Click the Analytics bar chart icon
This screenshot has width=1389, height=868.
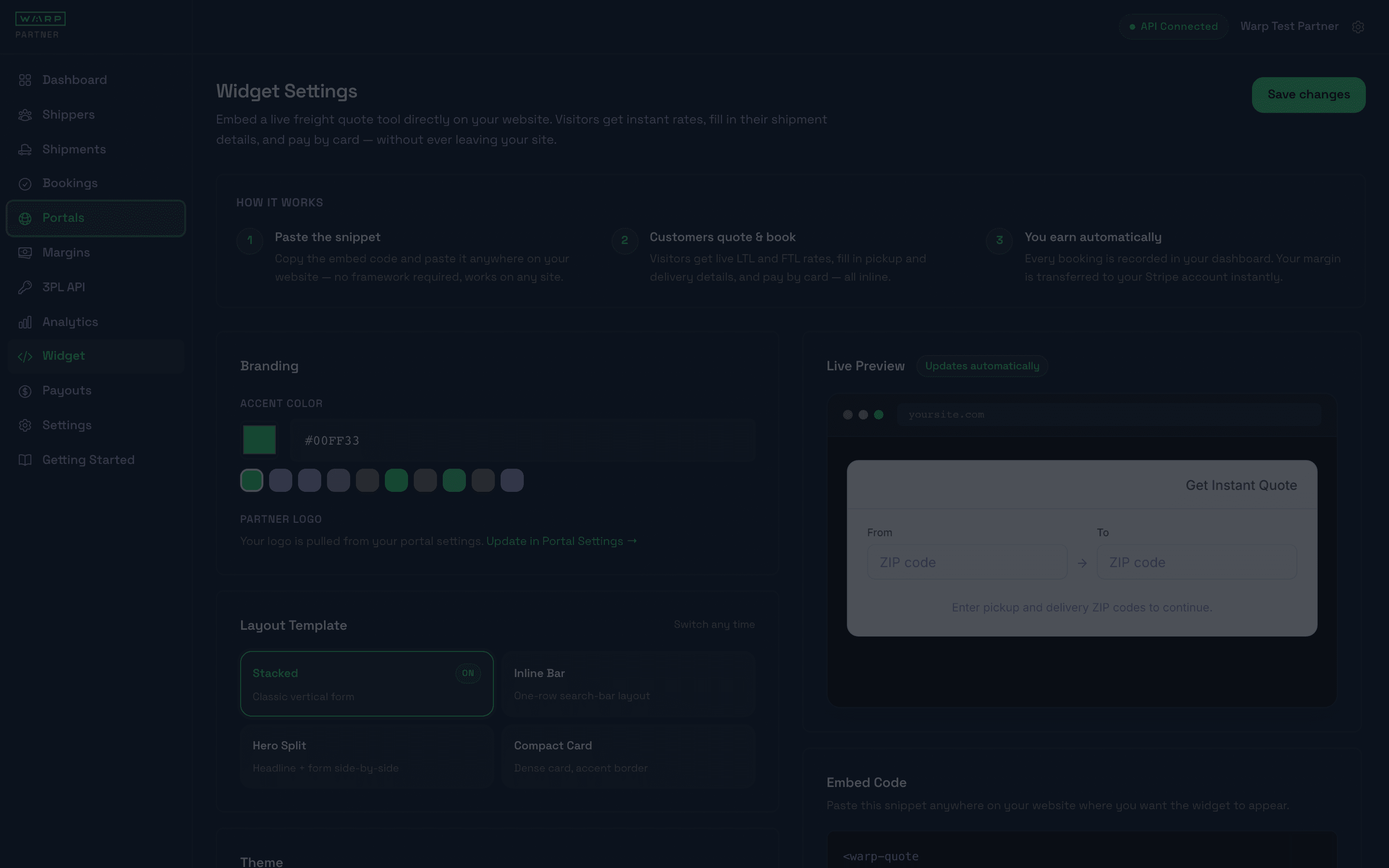[x=25, y=322]
